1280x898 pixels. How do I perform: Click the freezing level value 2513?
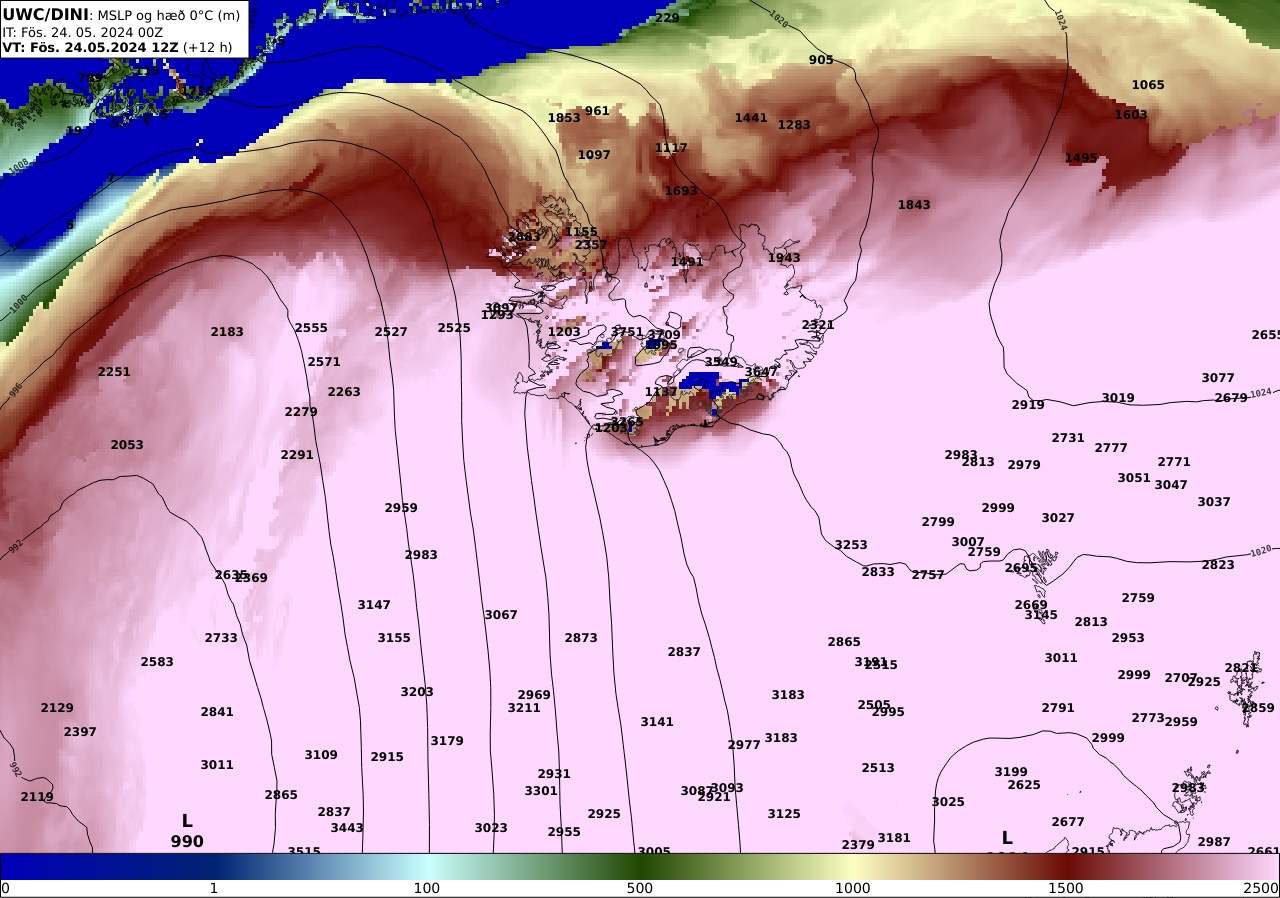(878, 768)
